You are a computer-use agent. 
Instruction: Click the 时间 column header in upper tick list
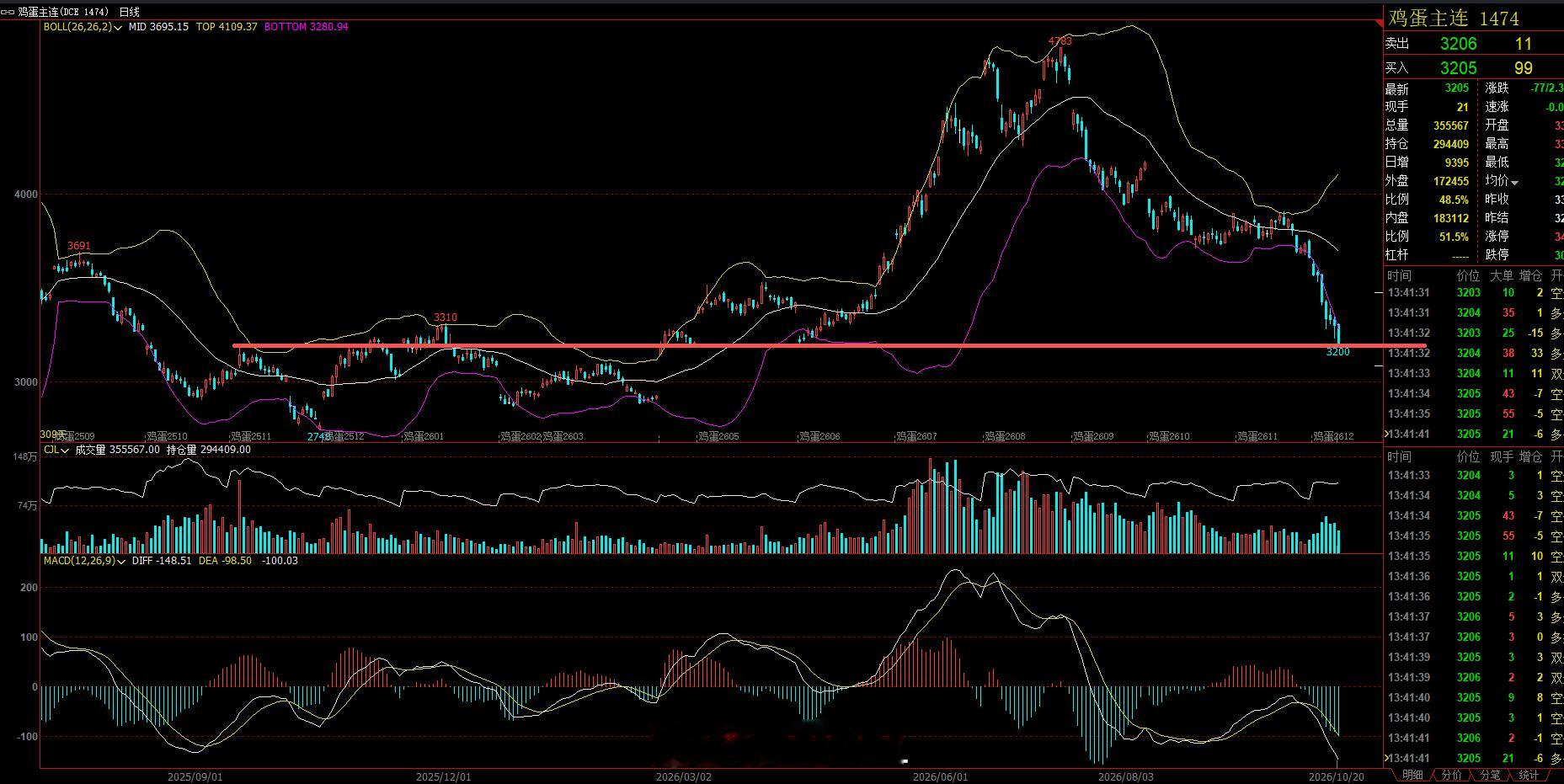coord(1400,276)
